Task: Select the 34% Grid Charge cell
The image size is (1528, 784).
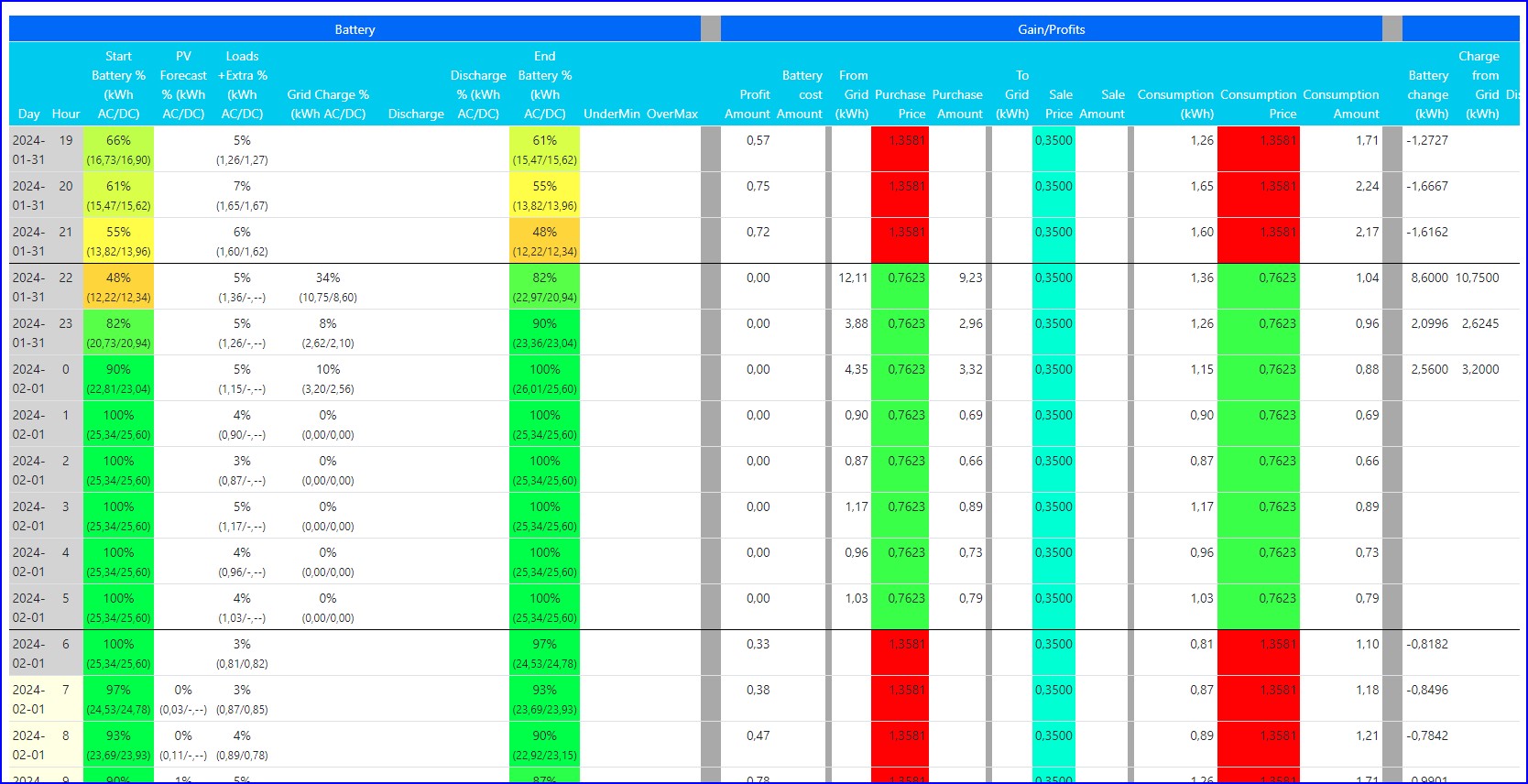Action: click(328, 278)
